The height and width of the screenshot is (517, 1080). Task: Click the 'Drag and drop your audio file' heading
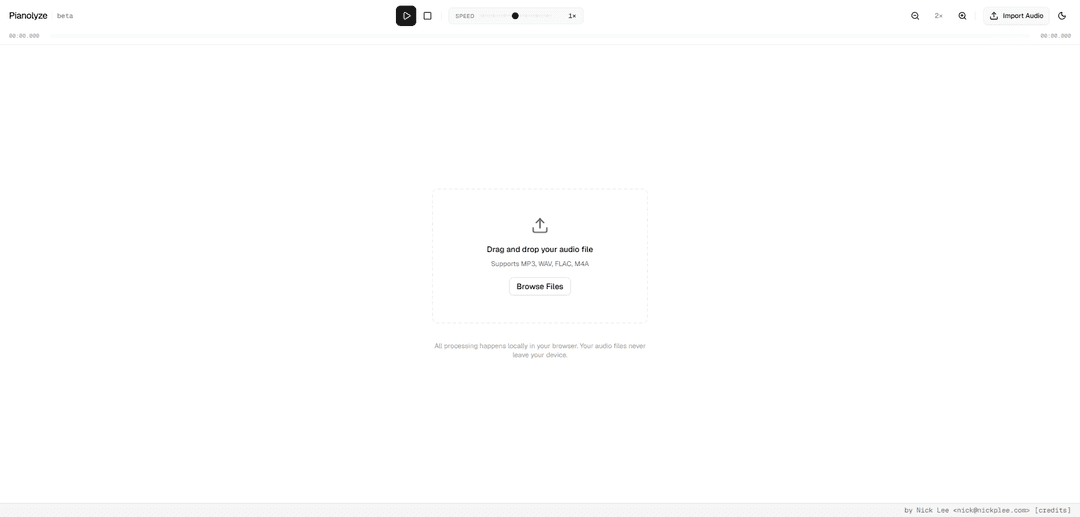tap(540, 249)
